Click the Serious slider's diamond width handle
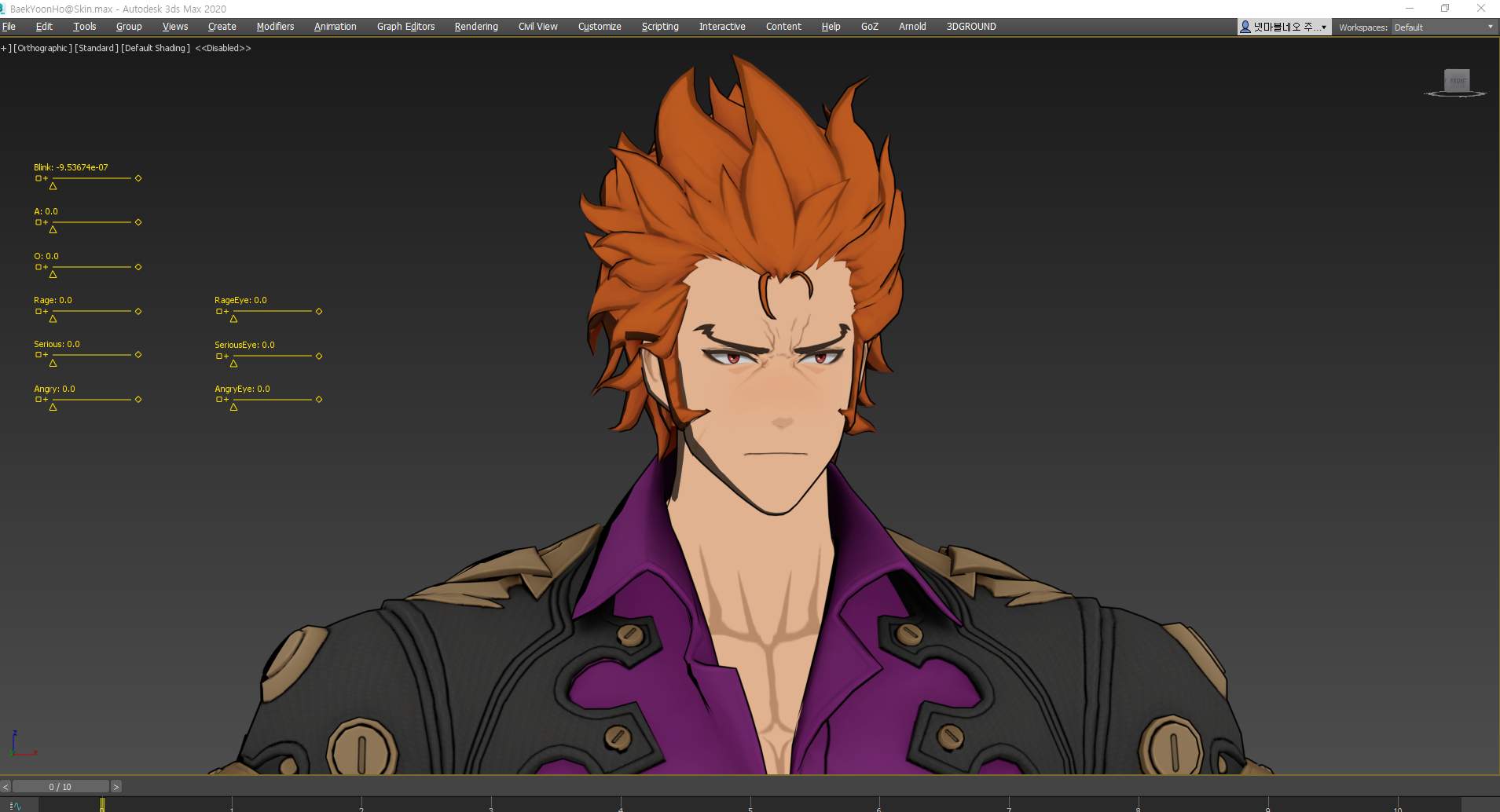The height and width of the screenshot is (812, 1500). tap(138, 355)
